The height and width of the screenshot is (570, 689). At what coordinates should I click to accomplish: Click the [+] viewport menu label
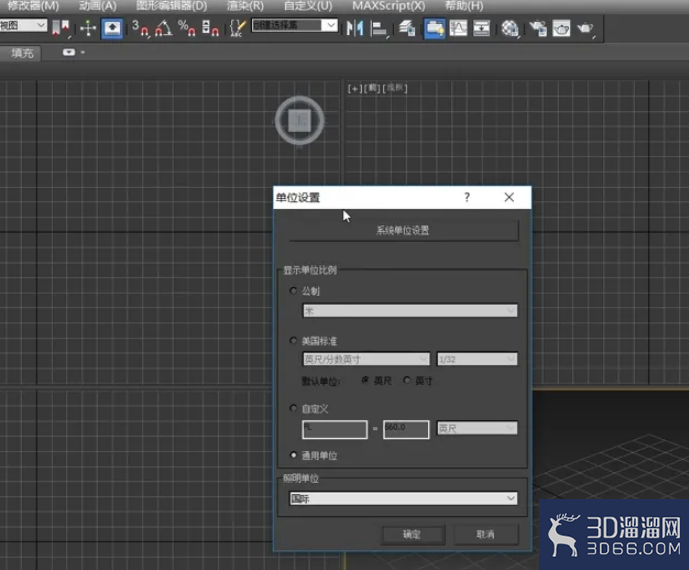pos(355,88)
